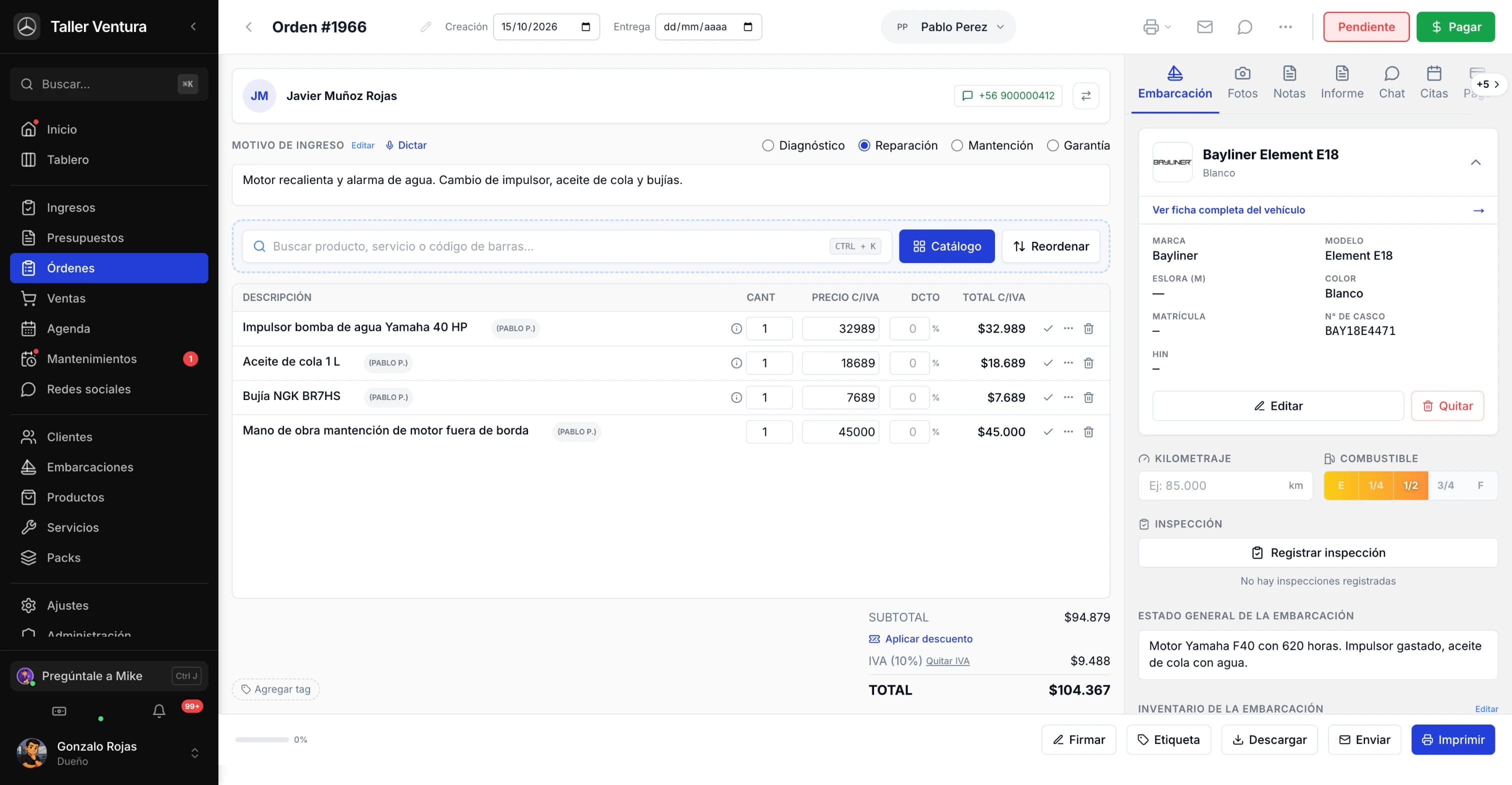Set fuel level to F
The width and height of the screenshot is (1512, 785).
point(1480,485)
